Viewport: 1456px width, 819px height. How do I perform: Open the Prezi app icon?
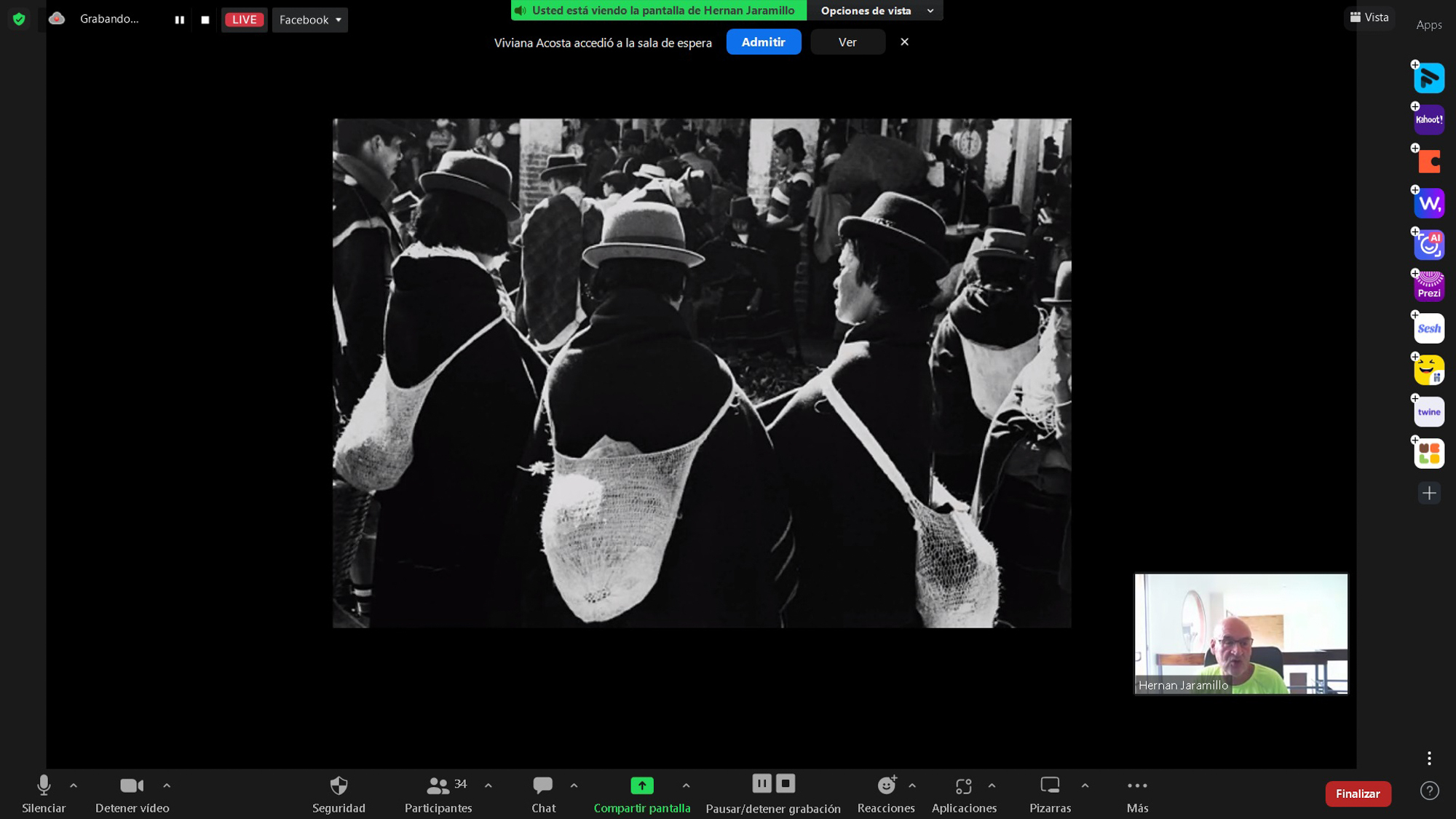coord(1428,287)
